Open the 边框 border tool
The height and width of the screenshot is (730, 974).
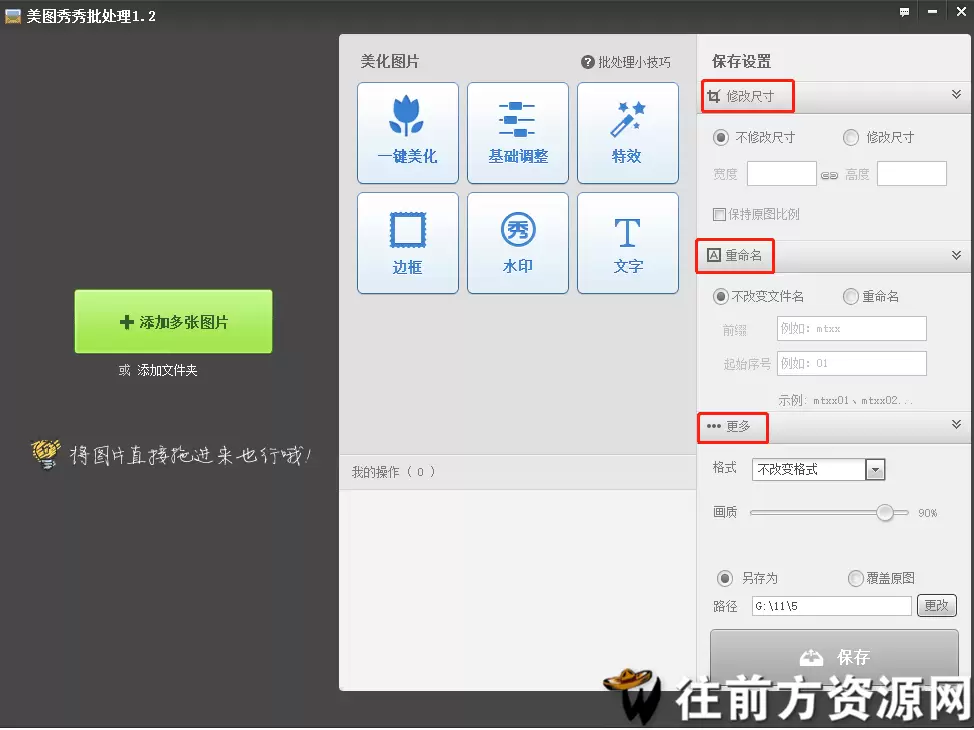click(x=407, y=243)
